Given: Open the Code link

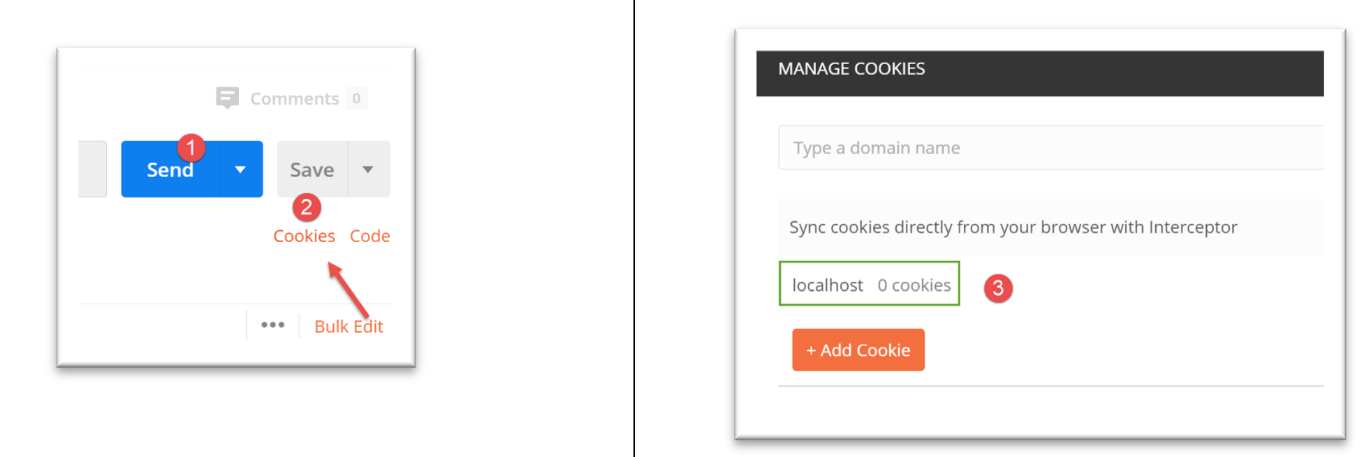Looking at the screenshot, I should point(370,236).
